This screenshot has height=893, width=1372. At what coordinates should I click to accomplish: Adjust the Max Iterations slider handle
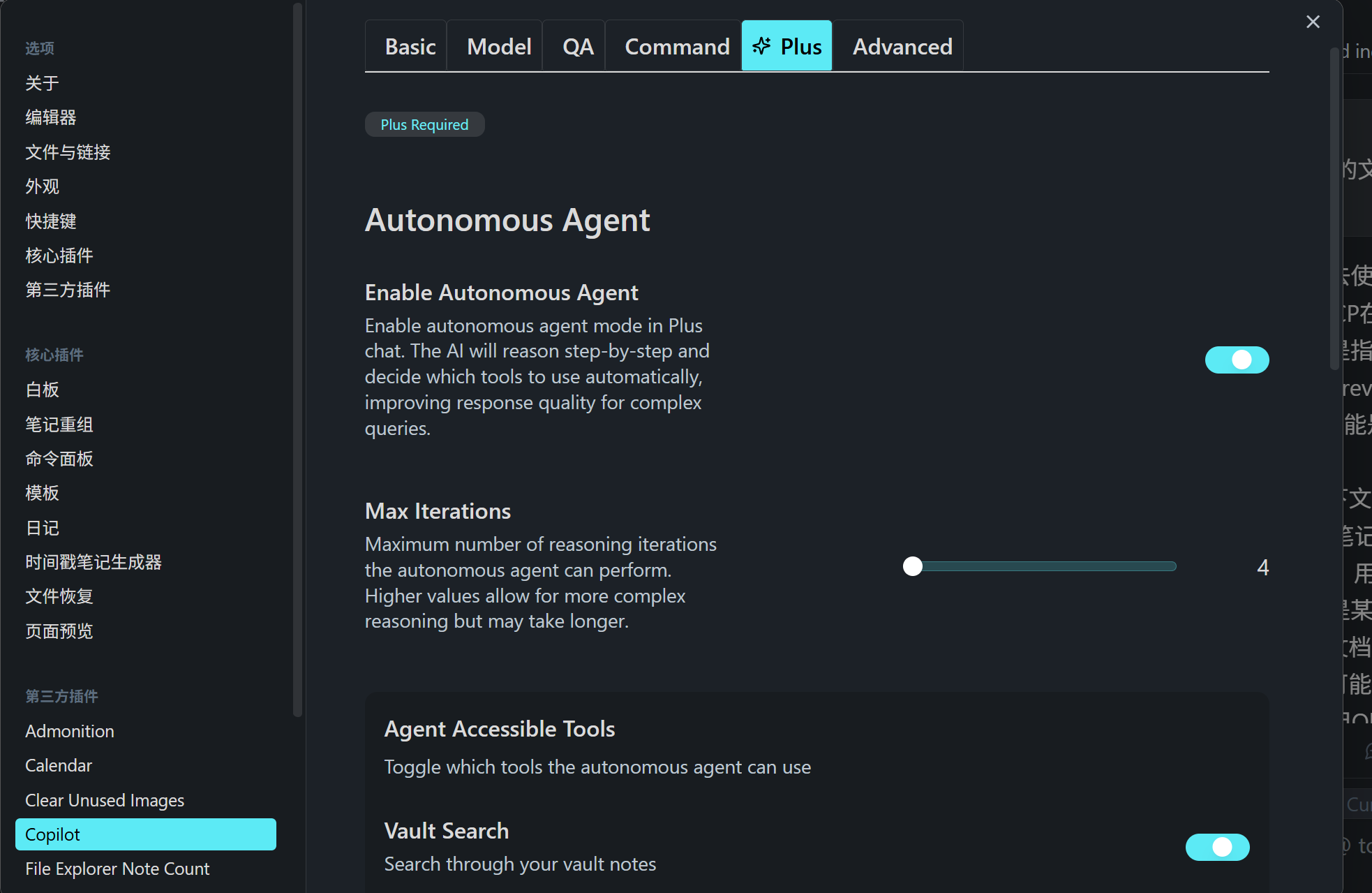point(912,566)
